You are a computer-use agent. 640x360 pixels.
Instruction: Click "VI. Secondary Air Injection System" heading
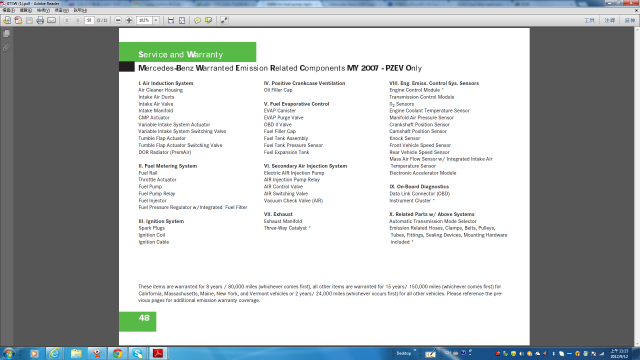305,166
